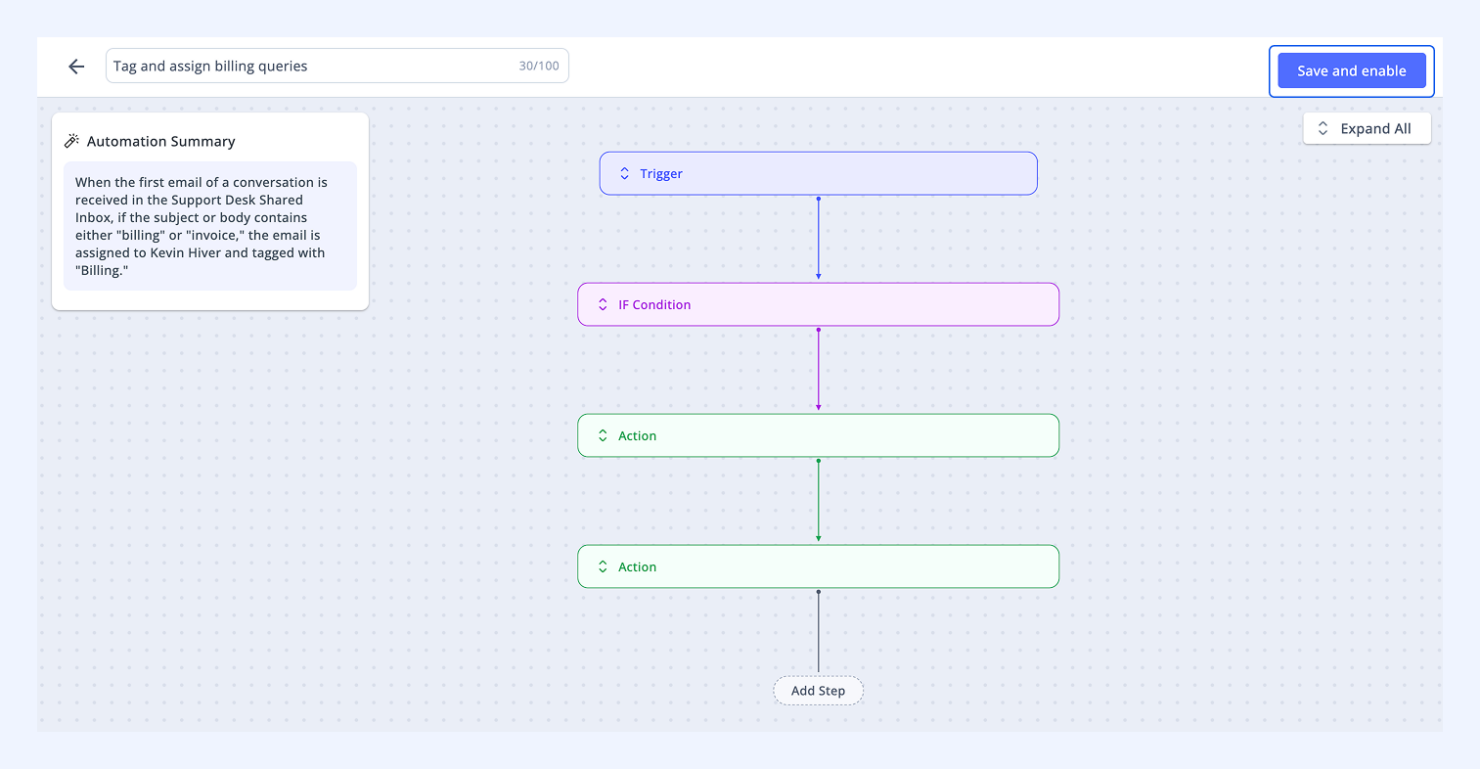Click the magic wand Automation Summary icon
1480x769 pixels.
point(72,141)
